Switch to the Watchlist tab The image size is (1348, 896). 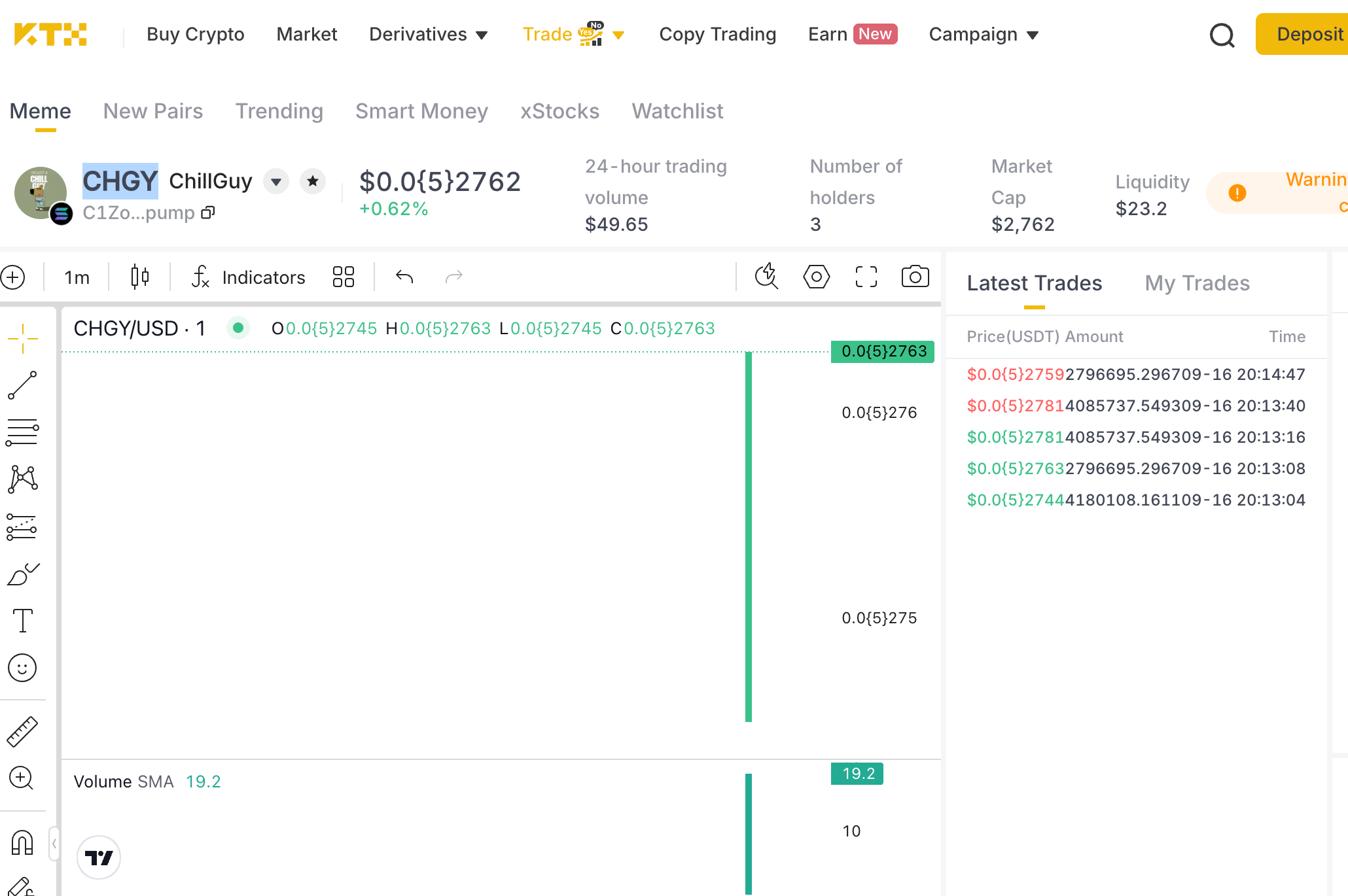[x=677, y=111]
